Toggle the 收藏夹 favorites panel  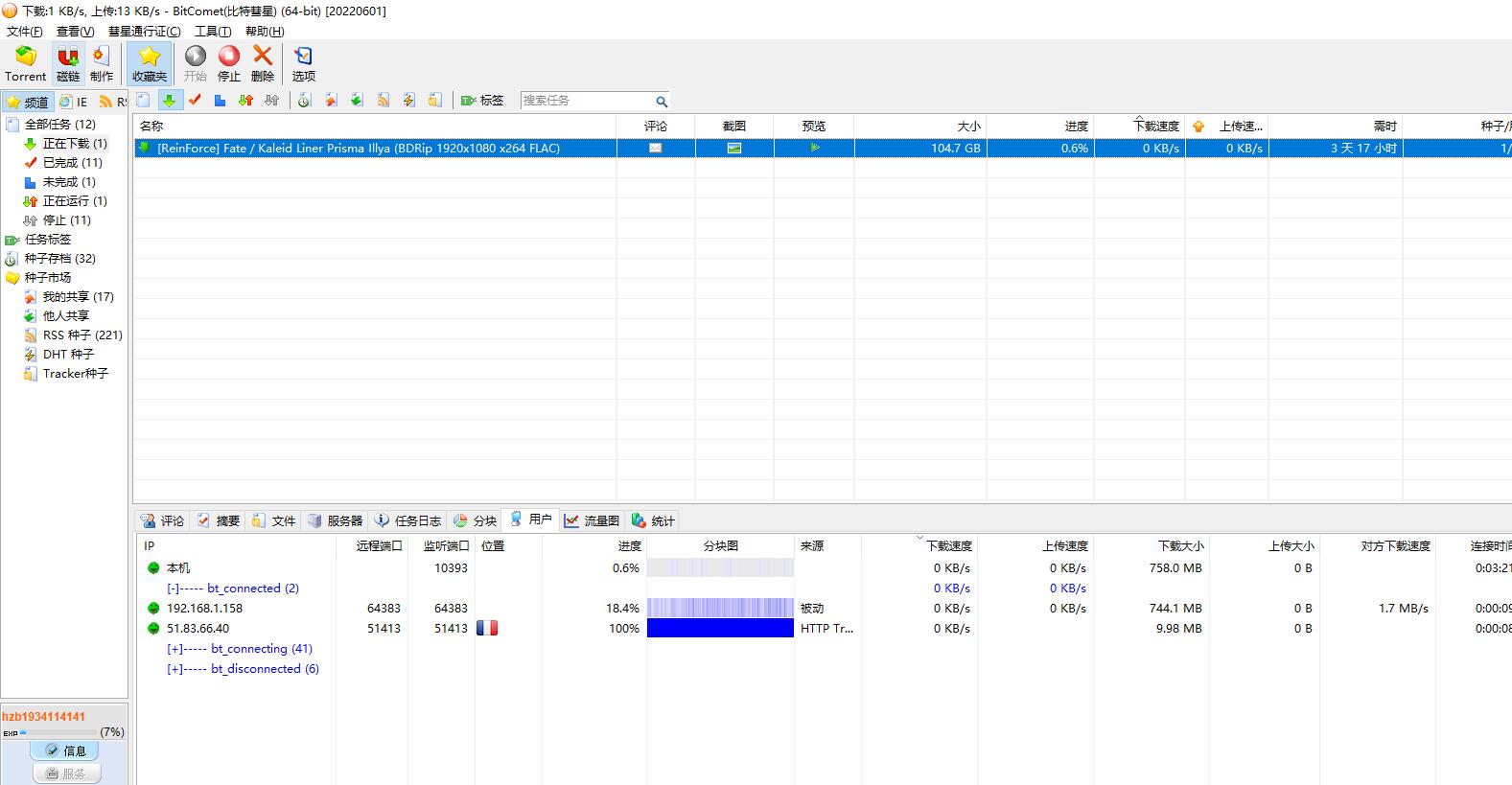[x=150, y=64]
